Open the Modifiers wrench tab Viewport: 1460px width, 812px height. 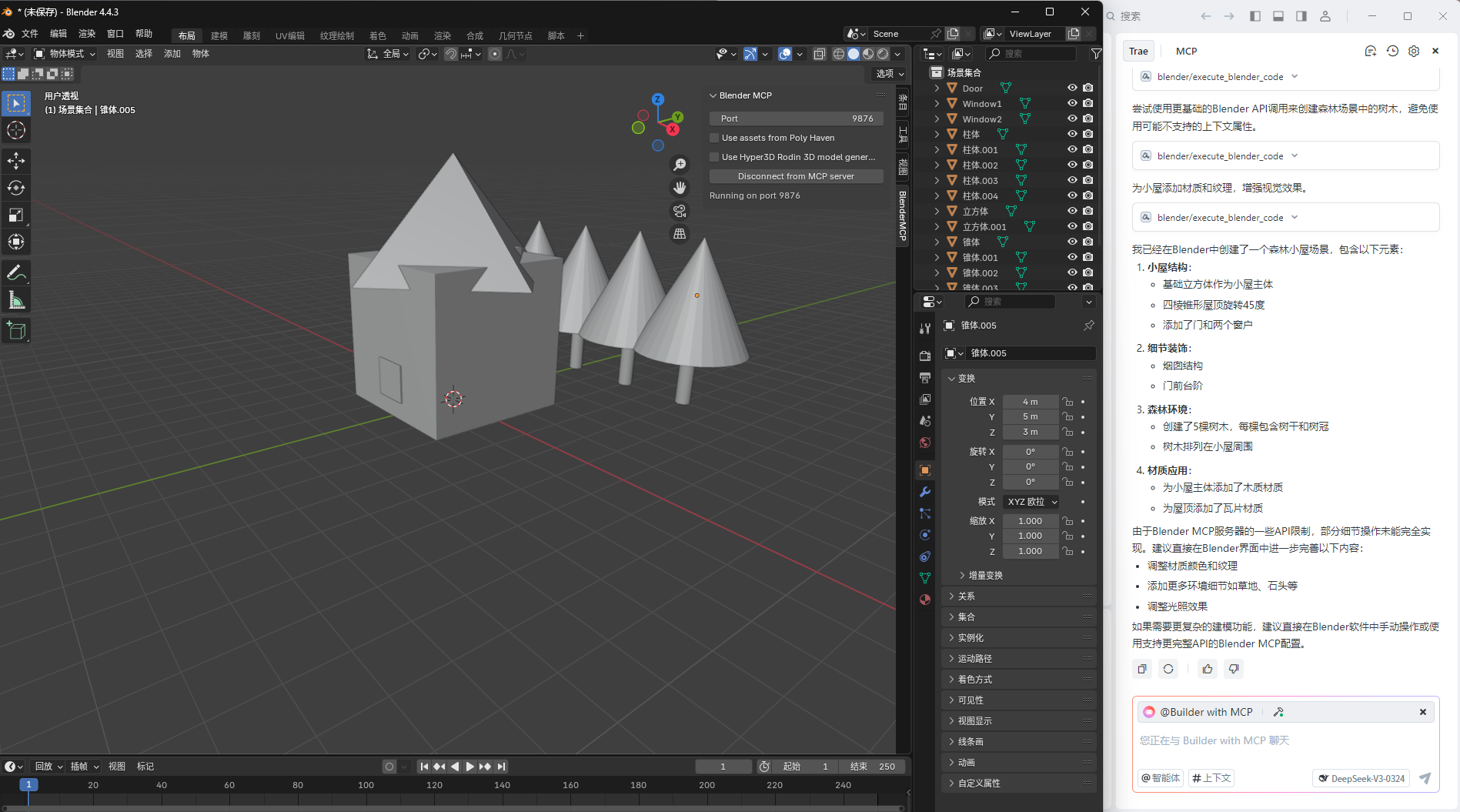[x=925, y=492]
